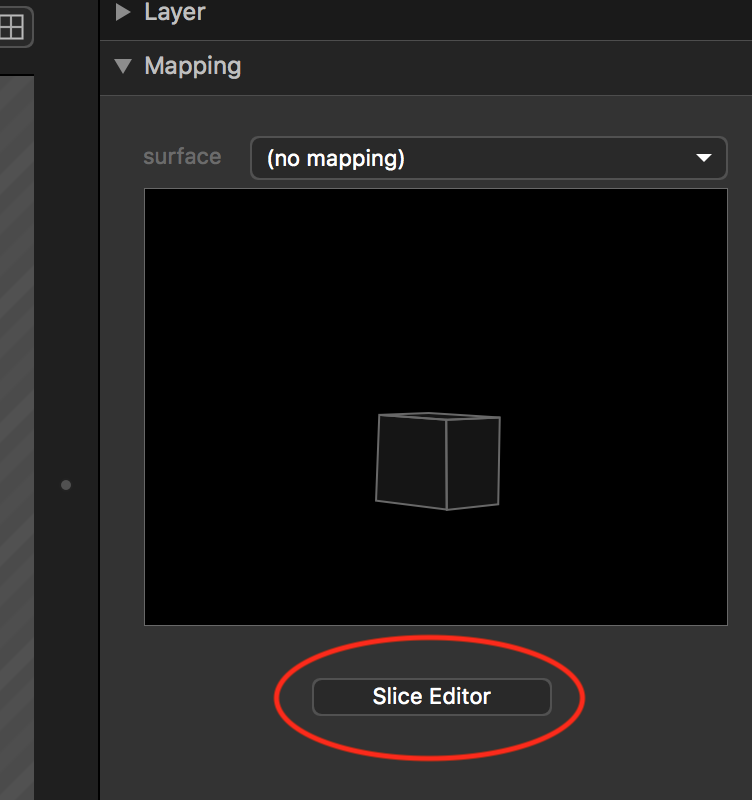Click the grid layout icon

12,27
